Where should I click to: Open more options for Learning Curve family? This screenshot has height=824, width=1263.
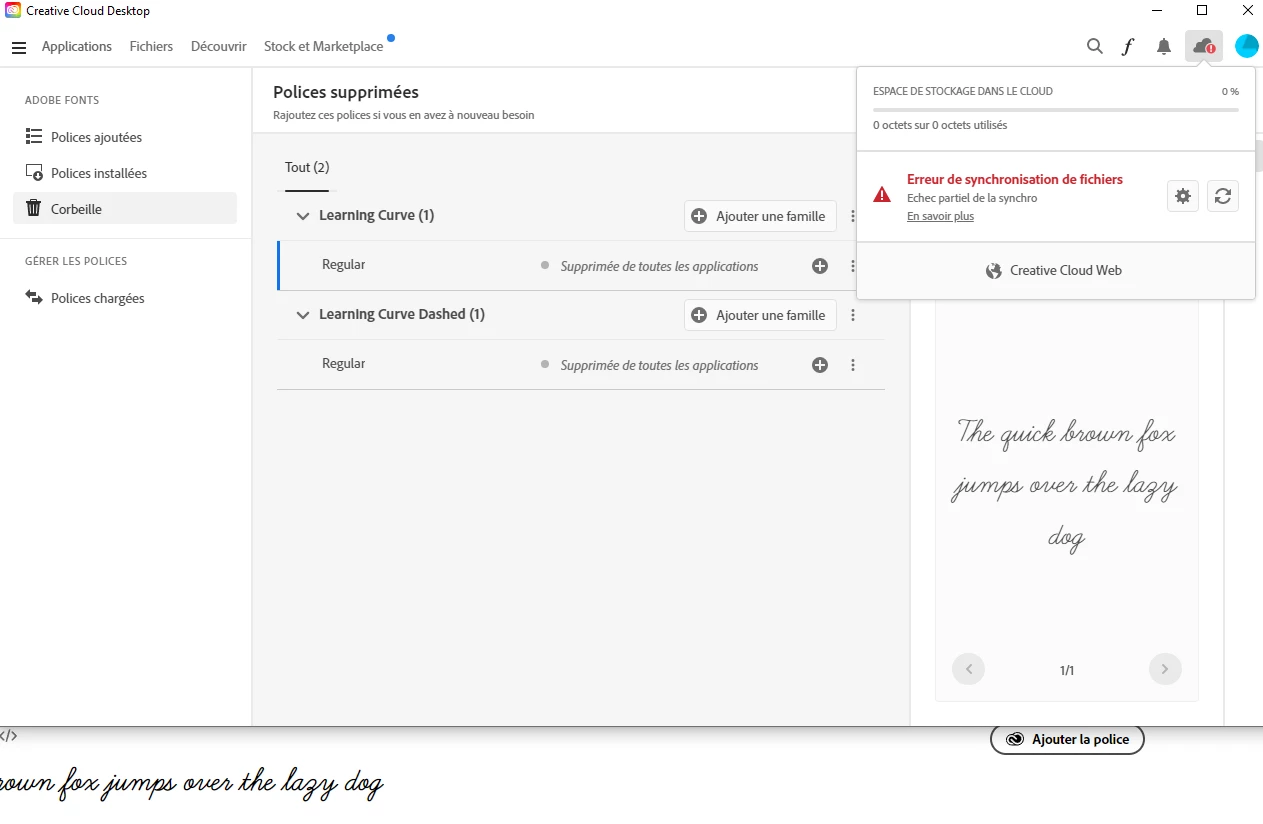point(853,216)
